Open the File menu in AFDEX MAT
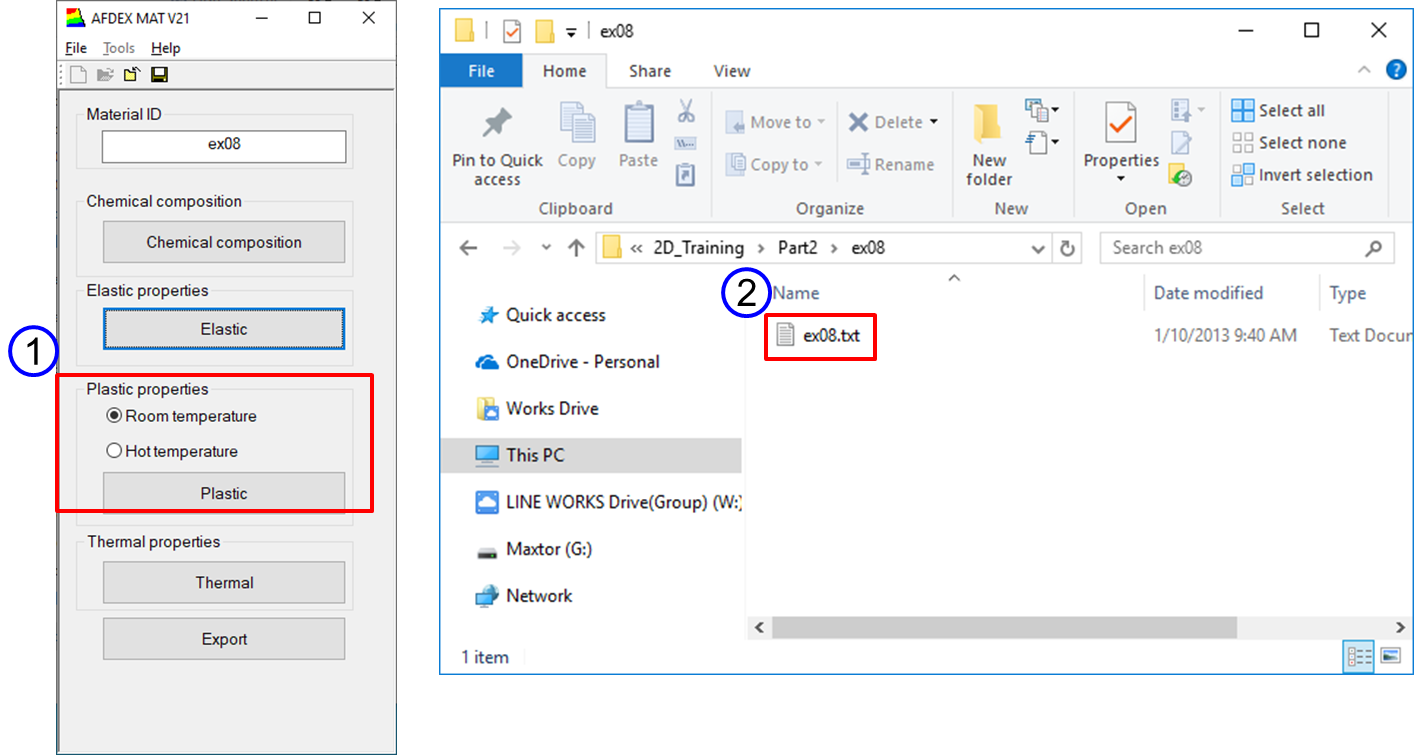The image size is (1414, 755). click(x=76, y=48)
